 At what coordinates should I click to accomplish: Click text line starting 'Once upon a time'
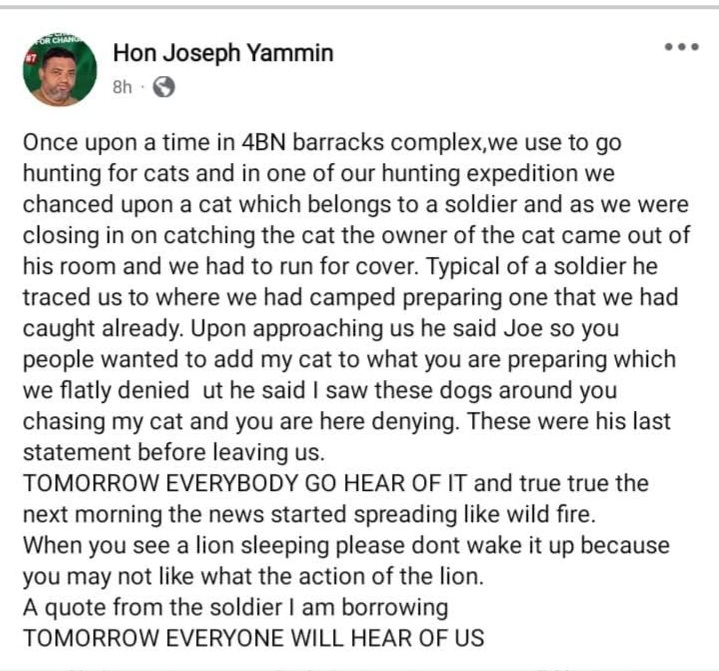[x=322, y=143]
